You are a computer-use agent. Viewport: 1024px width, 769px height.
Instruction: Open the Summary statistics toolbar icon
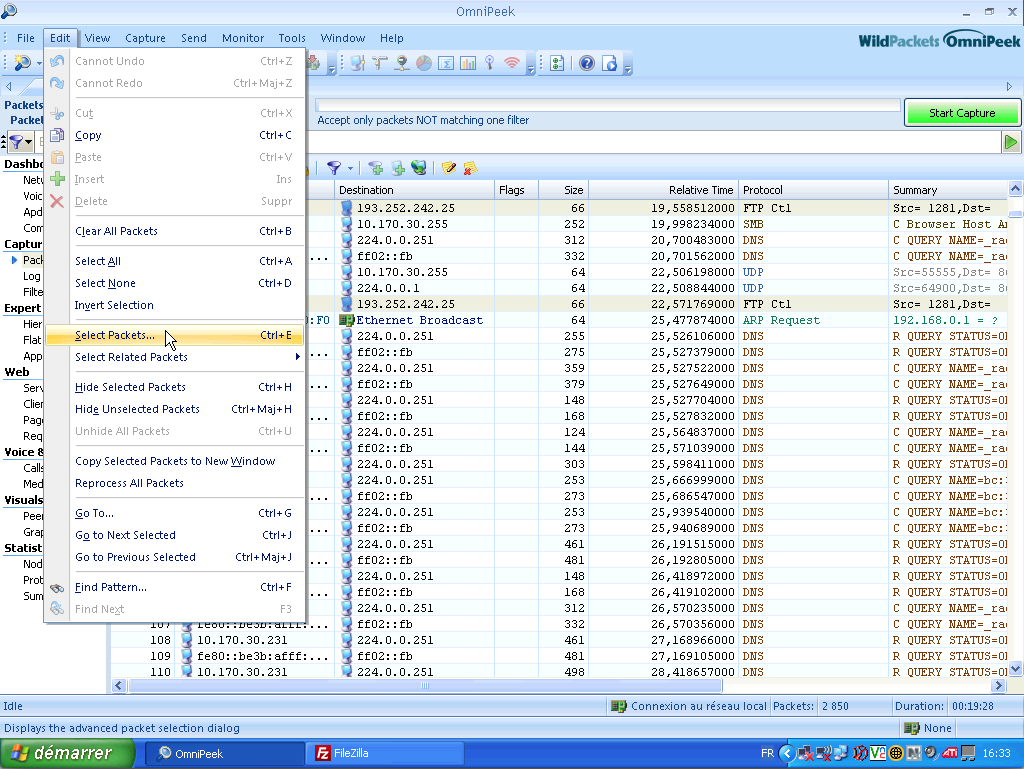[446, 63]
